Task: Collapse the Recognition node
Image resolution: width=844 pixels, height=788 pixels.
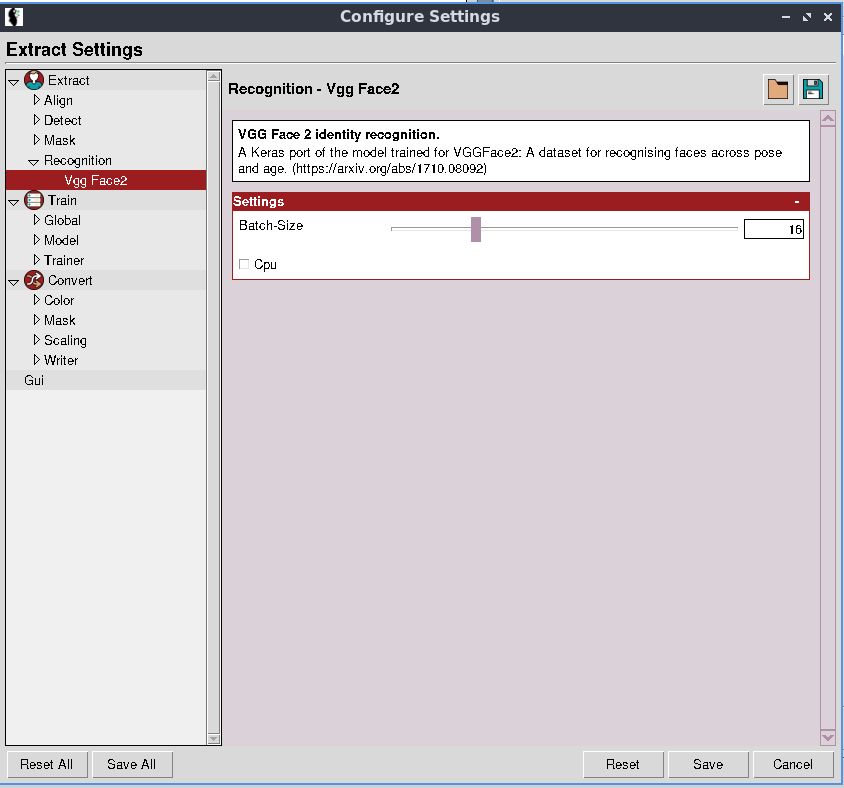Action: (x=33, y=162)
